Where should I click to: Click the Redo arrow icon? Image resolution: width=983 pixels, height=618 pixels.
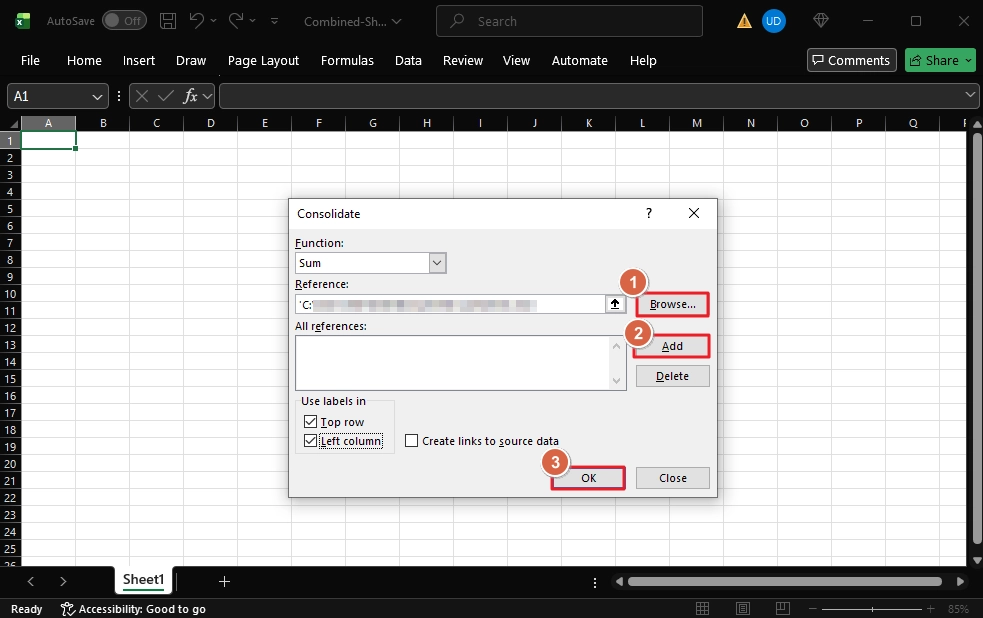pyautogui.click(x=236, y=21)
